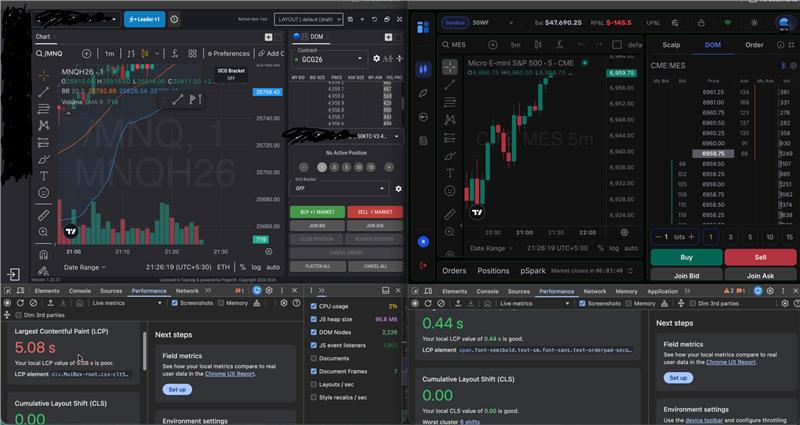
Task: Check the Documents monitor option
Action: 314,358
